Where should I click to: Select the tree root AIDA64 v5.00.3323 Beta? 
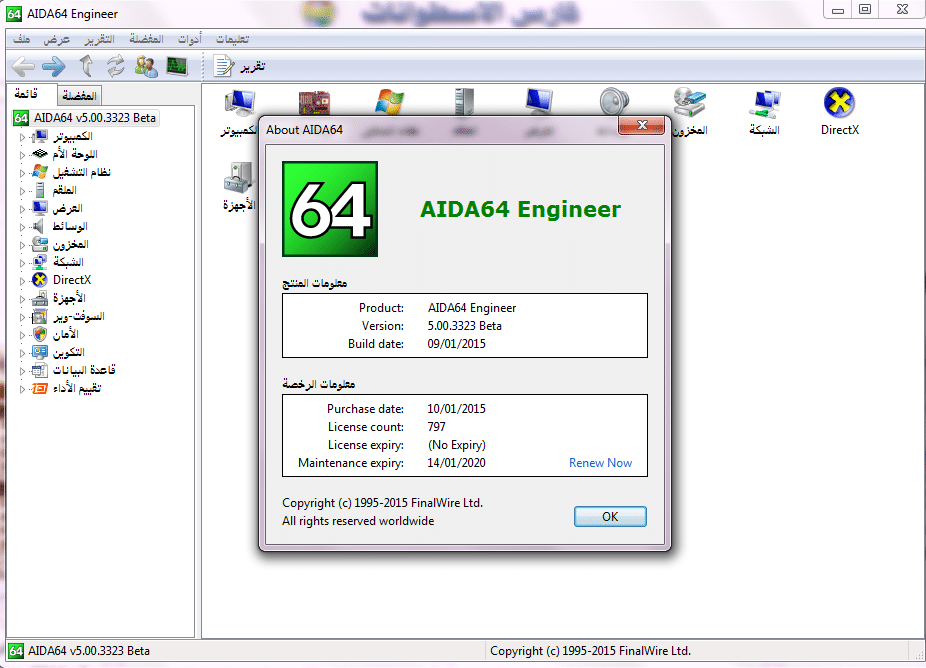click(94, 118)
